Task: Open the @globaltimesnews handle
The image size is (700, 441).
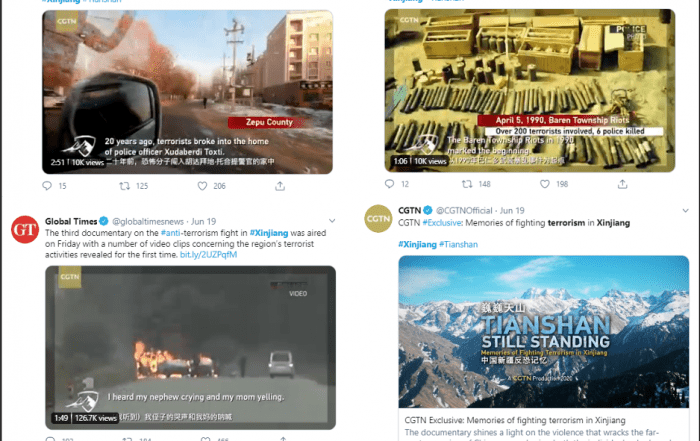Action: (148, 221)
